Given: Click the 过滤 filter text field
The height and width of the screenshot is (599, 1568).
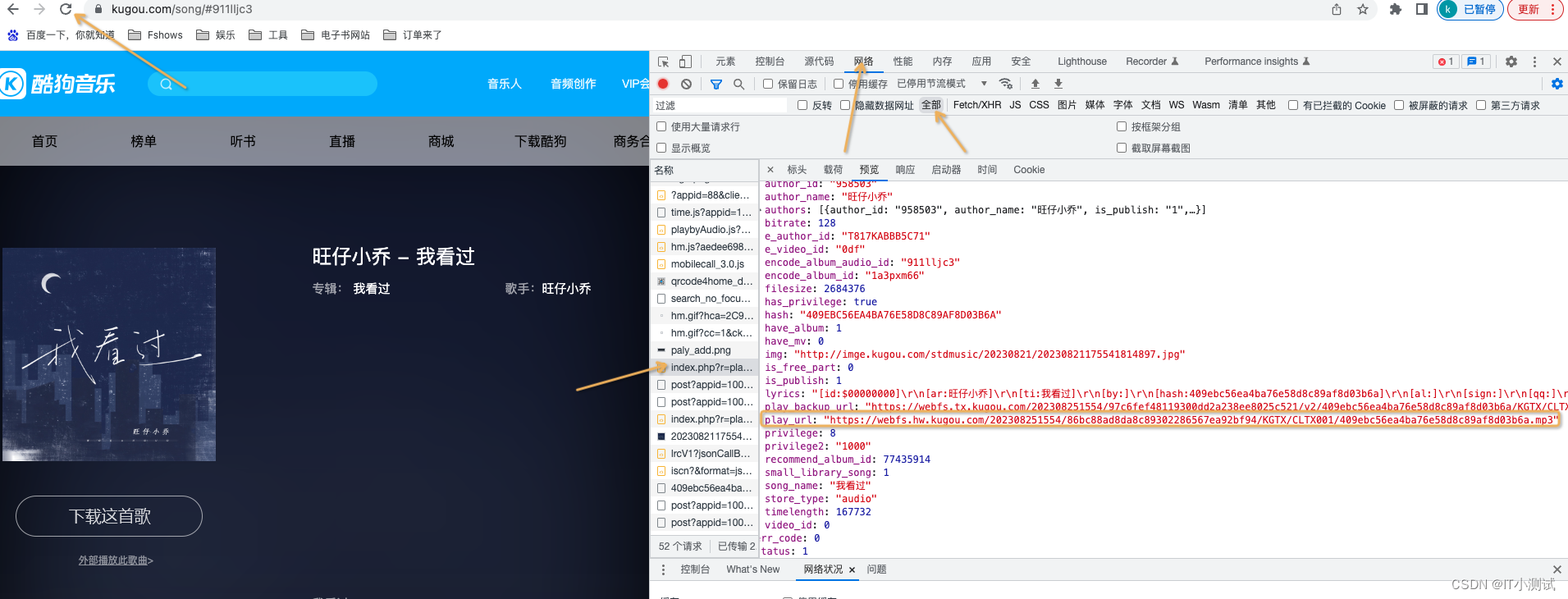Looking at the screenshot, I should tap(720, 105).
